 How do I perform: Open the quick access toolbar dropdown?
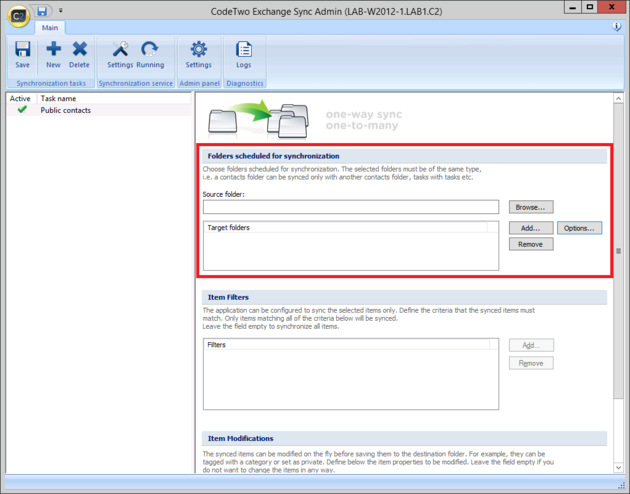coord(61,10)
